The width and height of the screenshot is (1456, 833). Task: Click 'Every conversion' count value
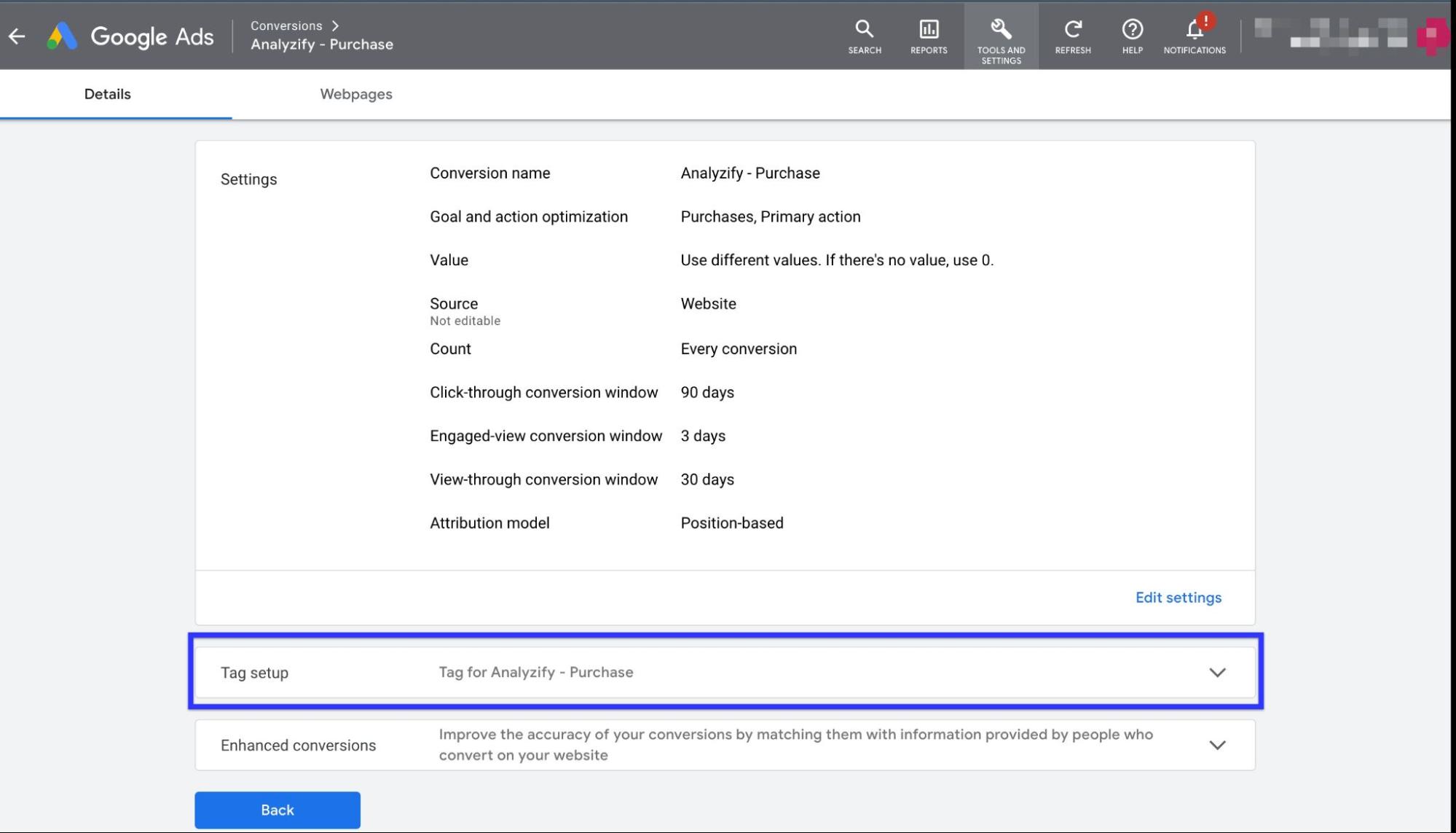coord(739,349)
